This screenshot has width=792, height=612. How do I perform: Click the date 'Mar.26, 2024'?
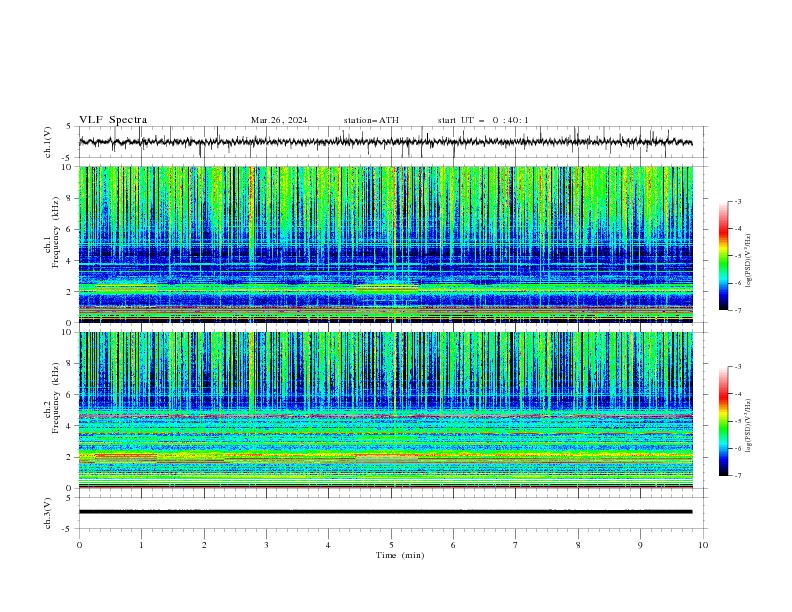(x=279, y=120)
